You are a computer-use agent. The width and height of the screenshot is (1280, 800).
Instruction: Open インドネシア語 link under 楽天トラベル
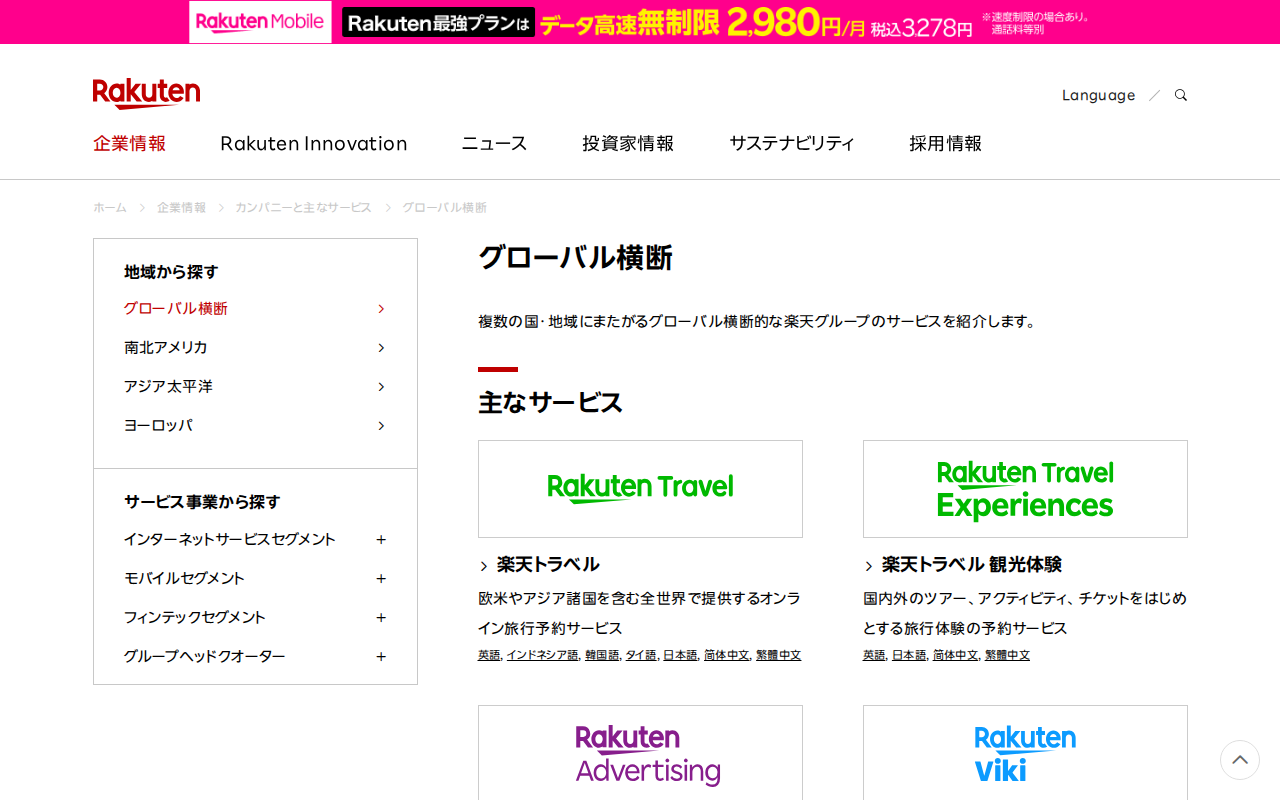coord(542,655)
